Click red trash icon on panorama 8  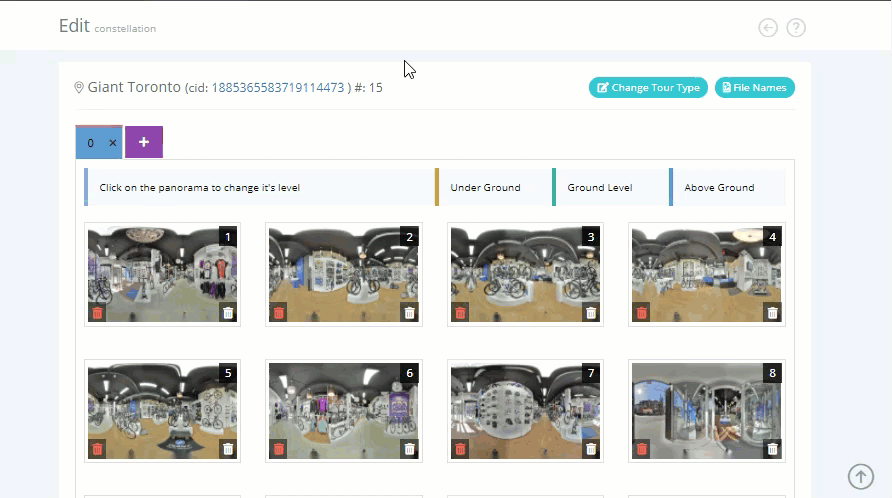(x=642, y=450)
